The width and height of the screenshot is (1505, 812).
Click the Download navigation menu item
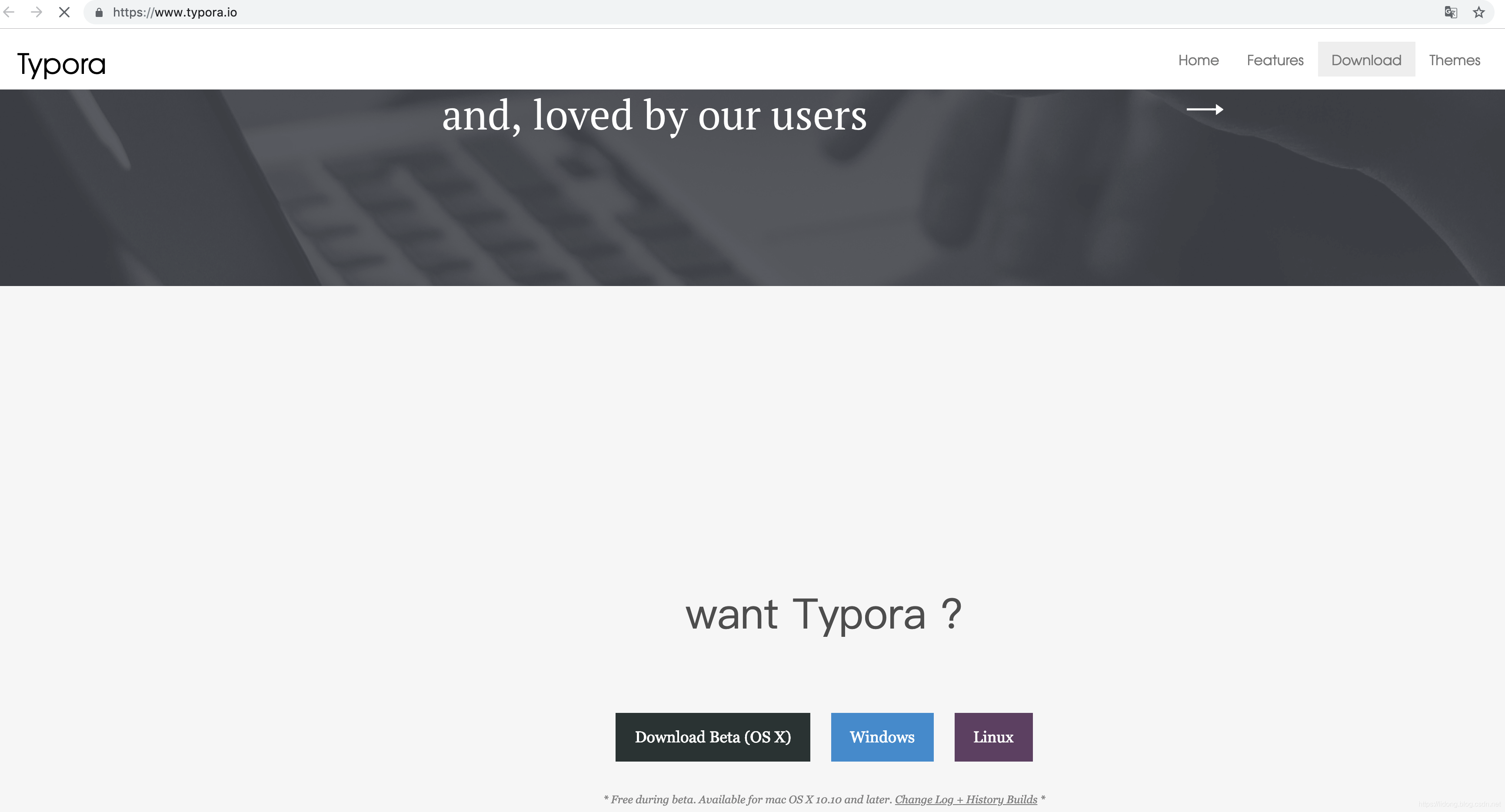click(x=1366, y=59)
